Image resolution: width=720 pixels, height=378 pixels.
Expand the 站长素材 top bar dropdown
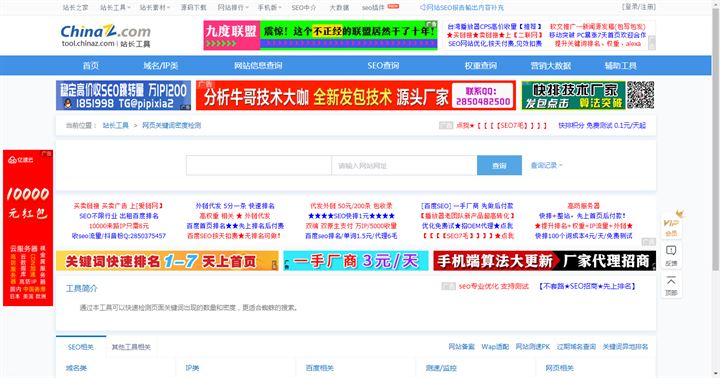155,8
